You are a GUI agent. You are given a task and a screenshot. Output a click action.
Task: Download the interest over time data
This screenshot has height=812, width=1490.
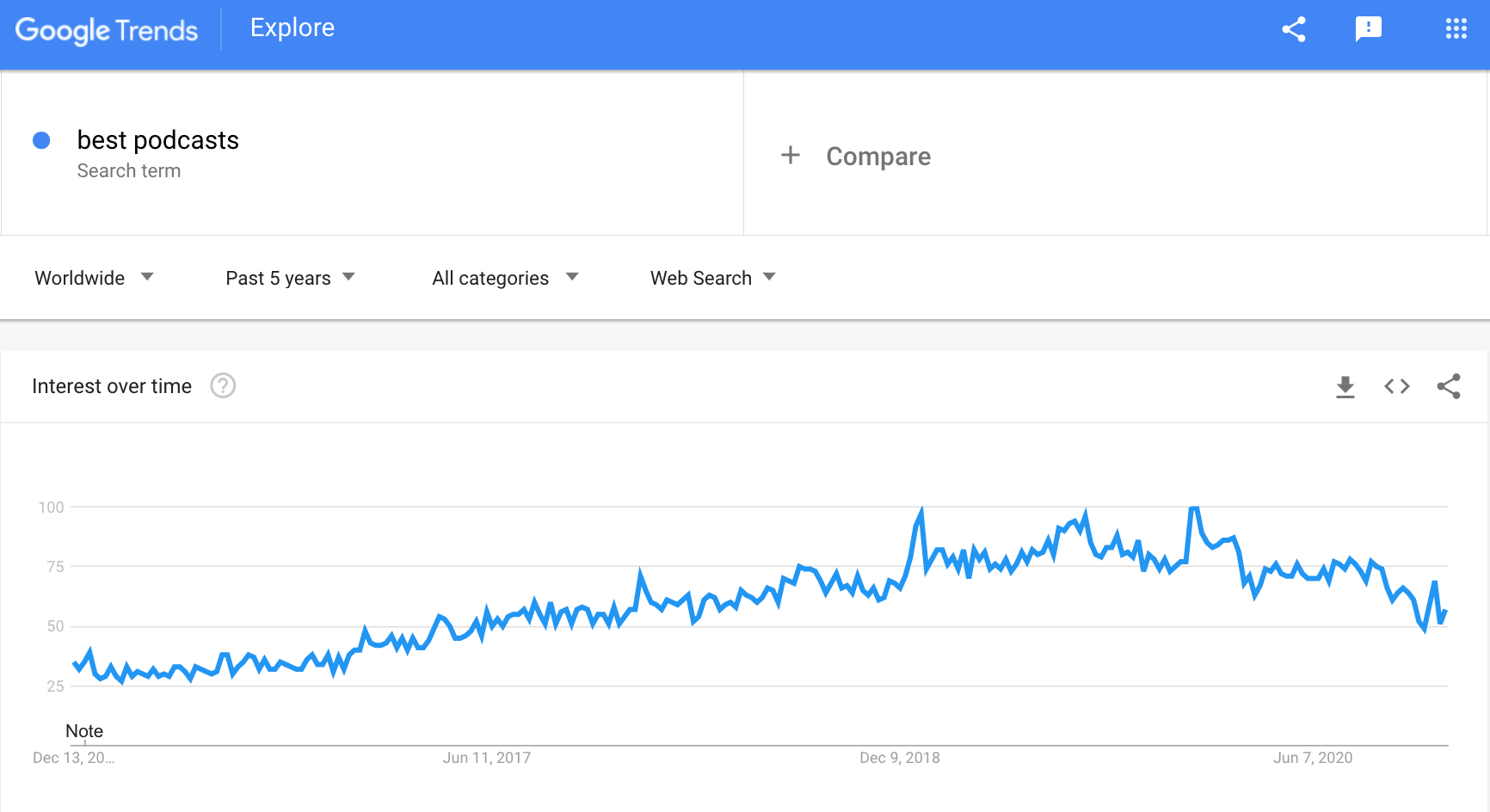[1345, 387]
